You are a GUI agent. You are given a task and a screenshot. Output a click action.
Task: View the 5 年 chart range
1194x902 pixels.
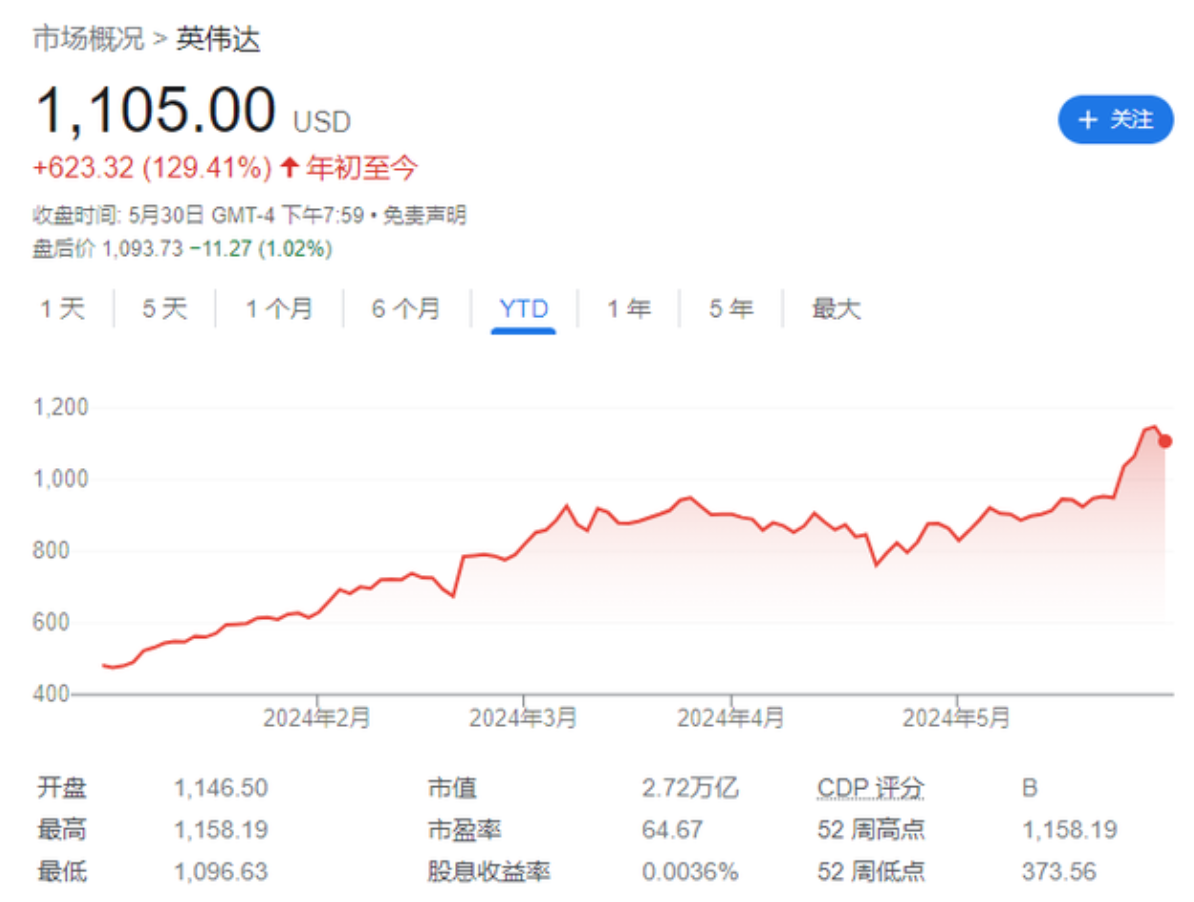(x=730, y=309)
